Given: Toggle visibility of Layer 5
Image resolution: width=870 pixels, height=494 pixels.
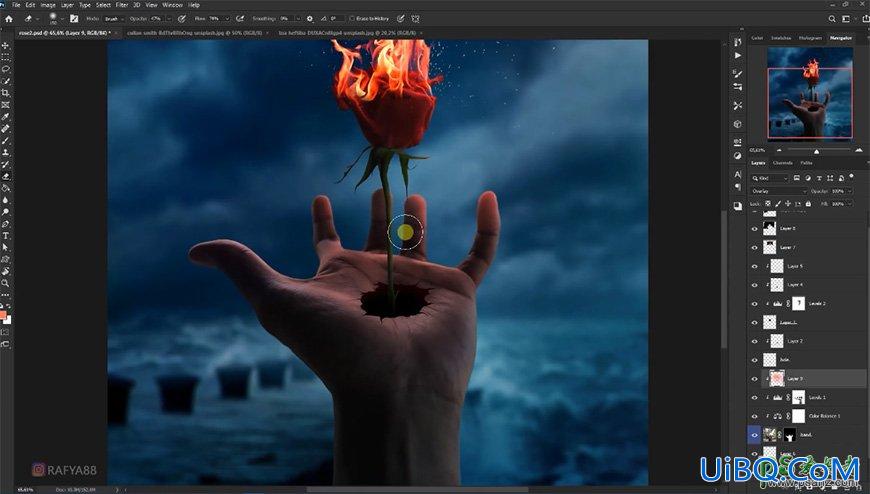Looking at the screenshot, I should coord(754,266).
